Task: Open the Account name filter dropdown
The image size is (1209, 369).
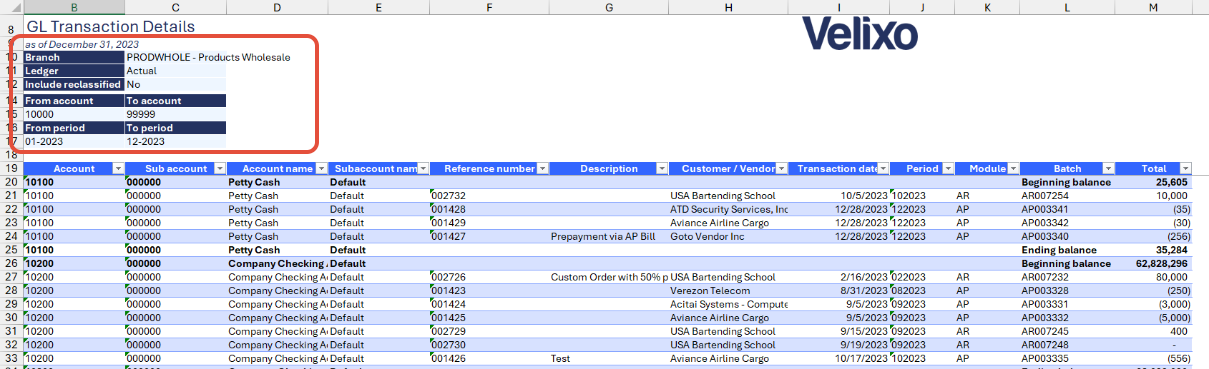Action: click(x=320, y=169)
